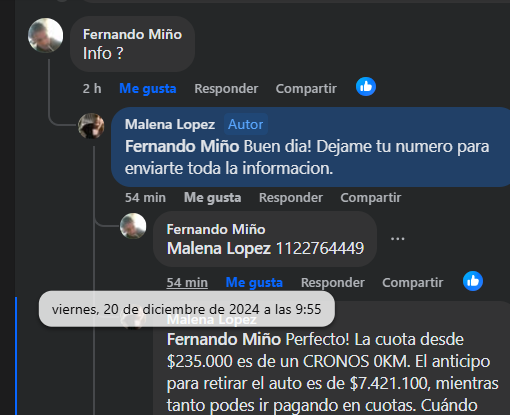Click Compartir under the Info comment
510x415 pixels.
(x=306, y=89)
